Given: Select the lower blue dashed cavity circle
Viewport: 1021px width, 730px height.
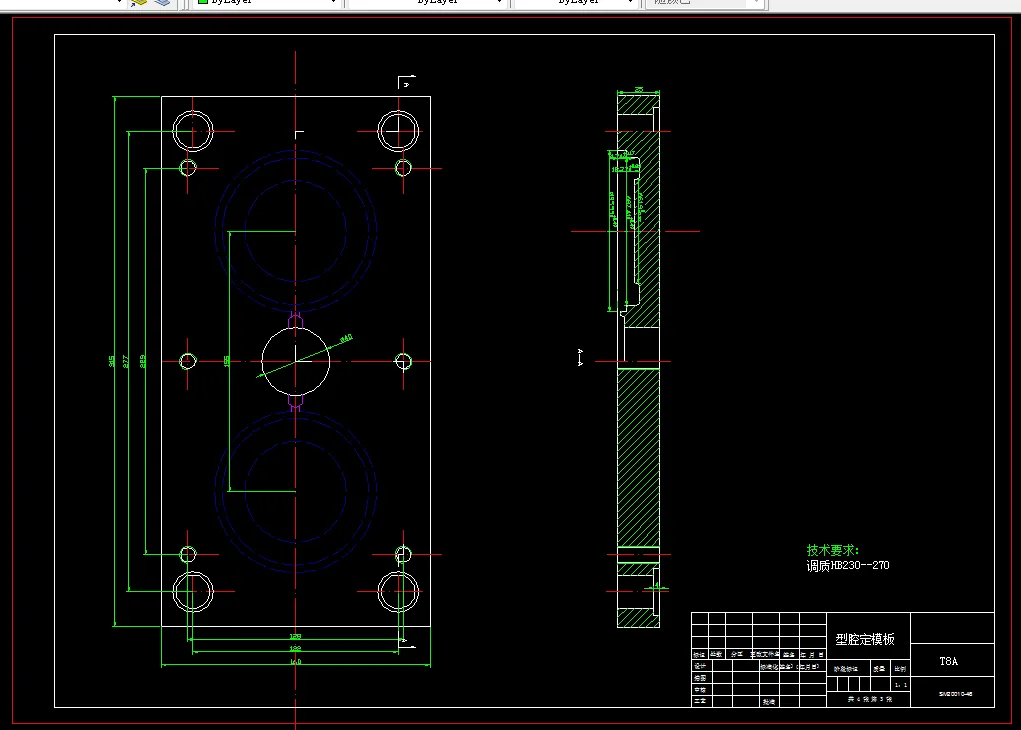Looking at the screenshot, I should click(x=296, y=491).
